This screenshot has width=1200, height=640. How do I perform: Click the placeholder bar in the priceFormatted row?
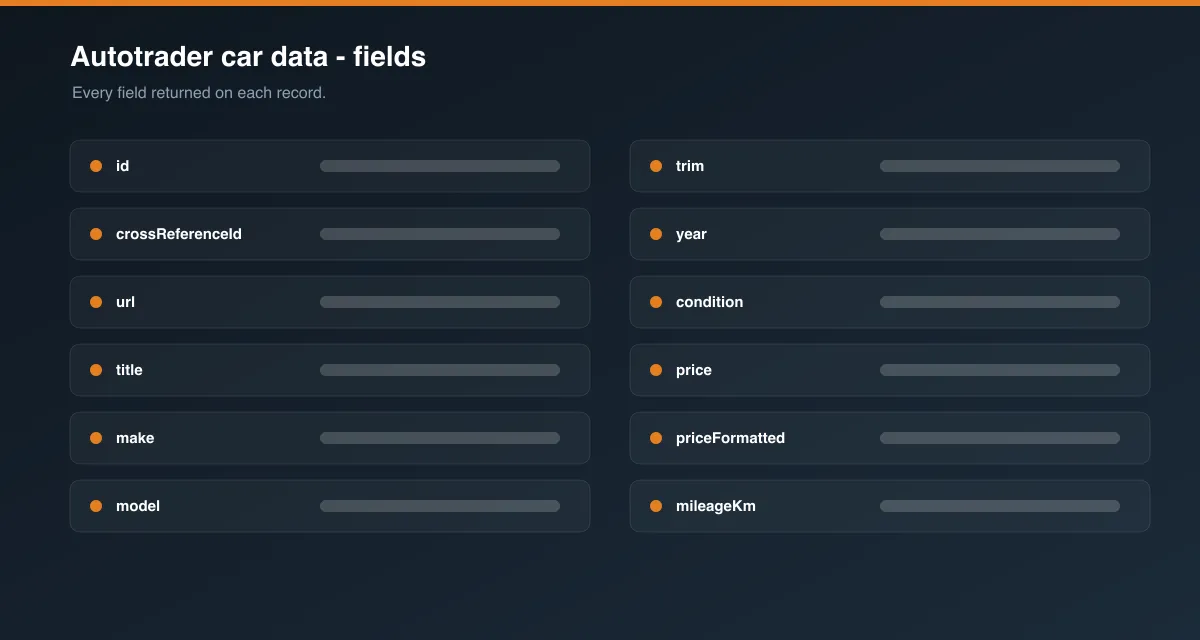pos(1000,438)
